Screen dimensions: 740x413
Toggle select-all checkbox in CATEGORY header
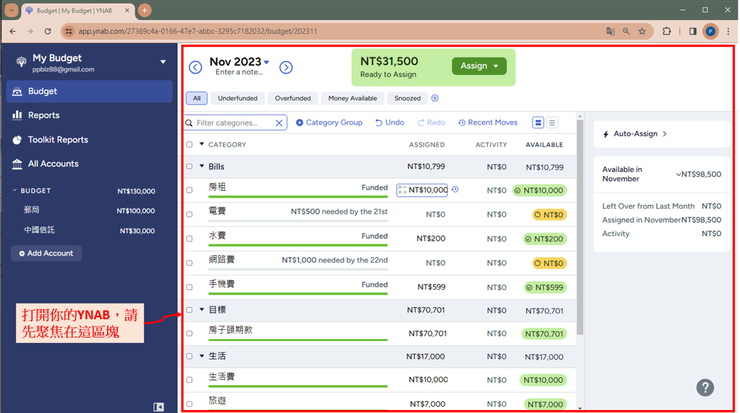[x=190, y=145]
